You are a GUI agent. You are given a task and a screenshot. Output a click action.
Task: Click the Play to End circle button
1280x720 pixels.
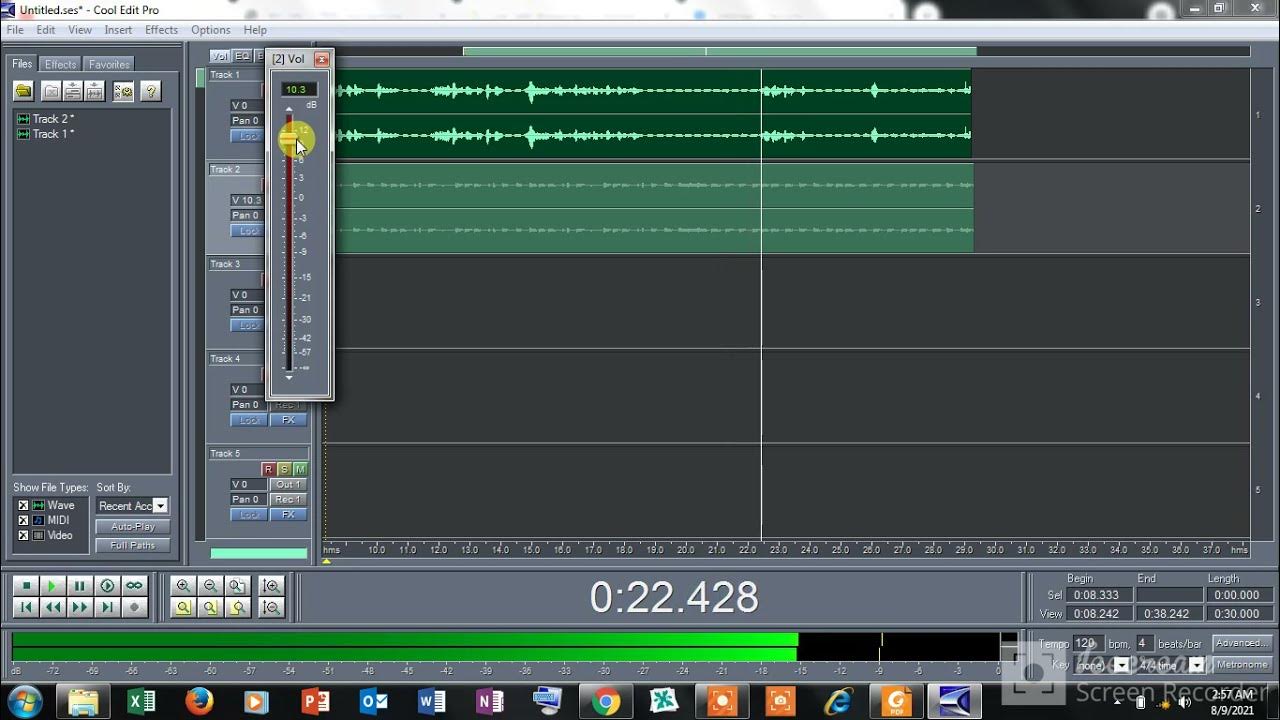coord(107,586)
